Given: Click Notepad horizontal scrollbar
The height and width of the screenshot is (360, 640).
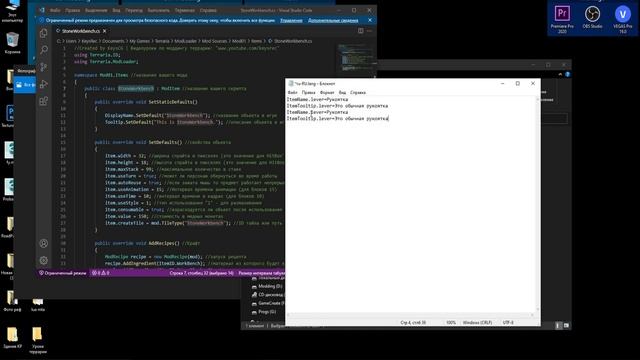Looking at the screenshot, I should tap(410, 315).
